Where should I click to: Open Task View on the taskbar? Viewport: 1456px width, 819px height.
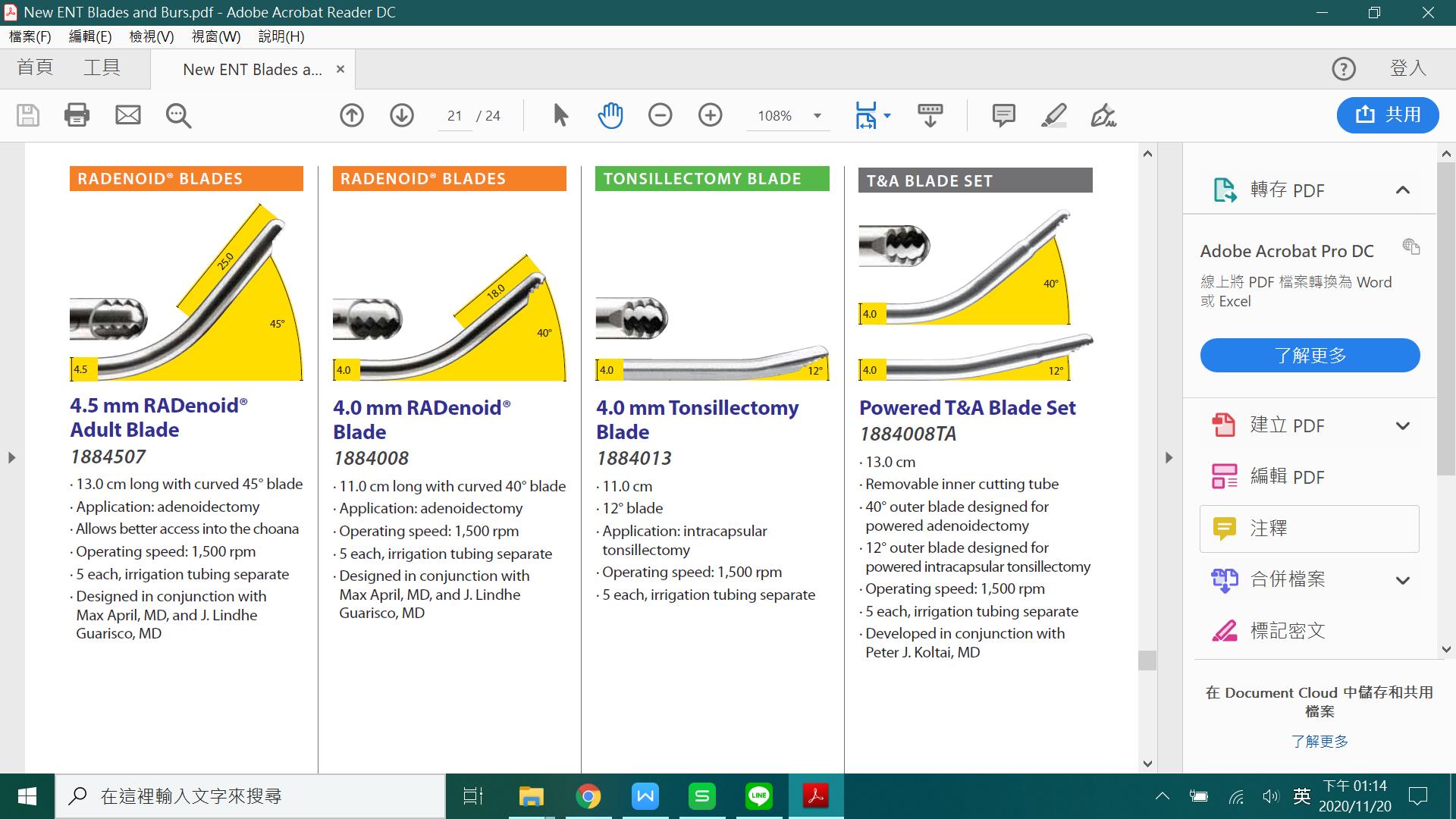pyautogui.click(x=473, y=796)
